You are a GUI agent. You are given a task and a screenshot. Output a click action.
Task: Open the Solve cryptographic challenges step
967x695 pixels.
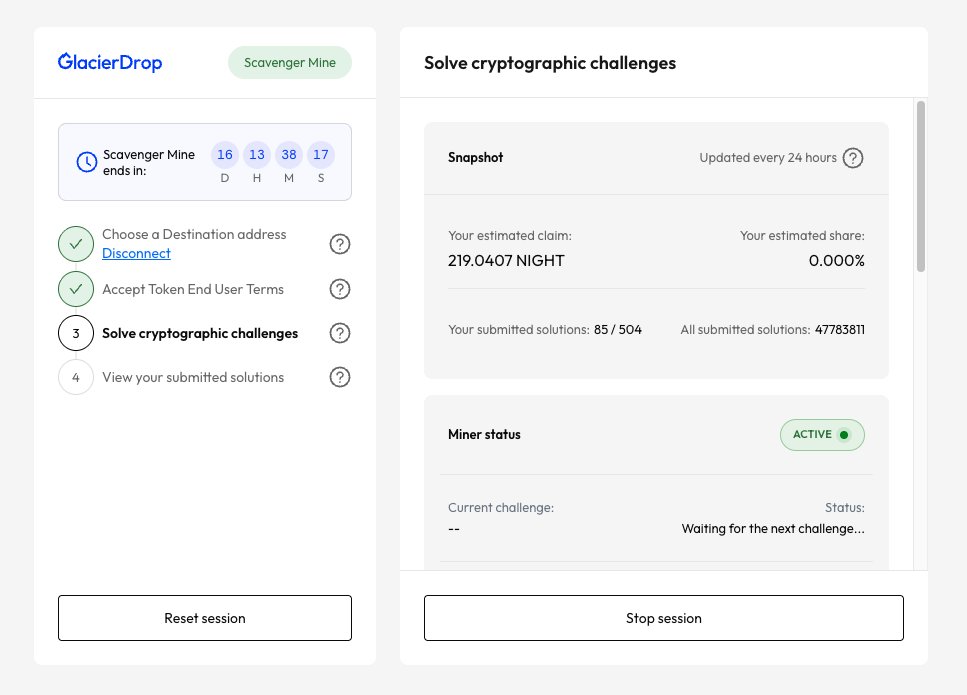tap(200, 333)
